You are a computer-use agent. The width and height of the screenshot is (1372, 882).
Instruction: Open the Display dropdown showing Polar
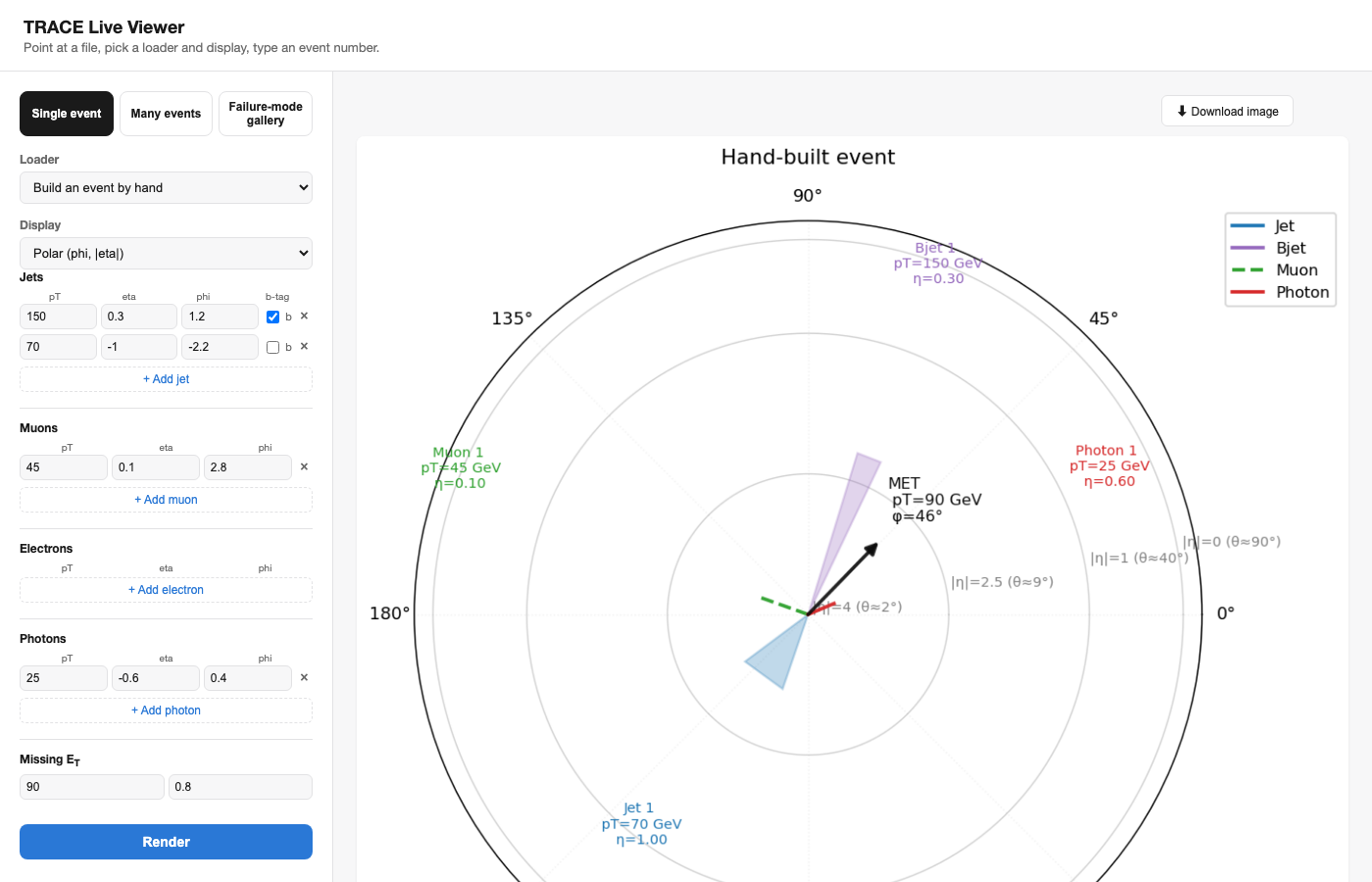click(166, 253)
